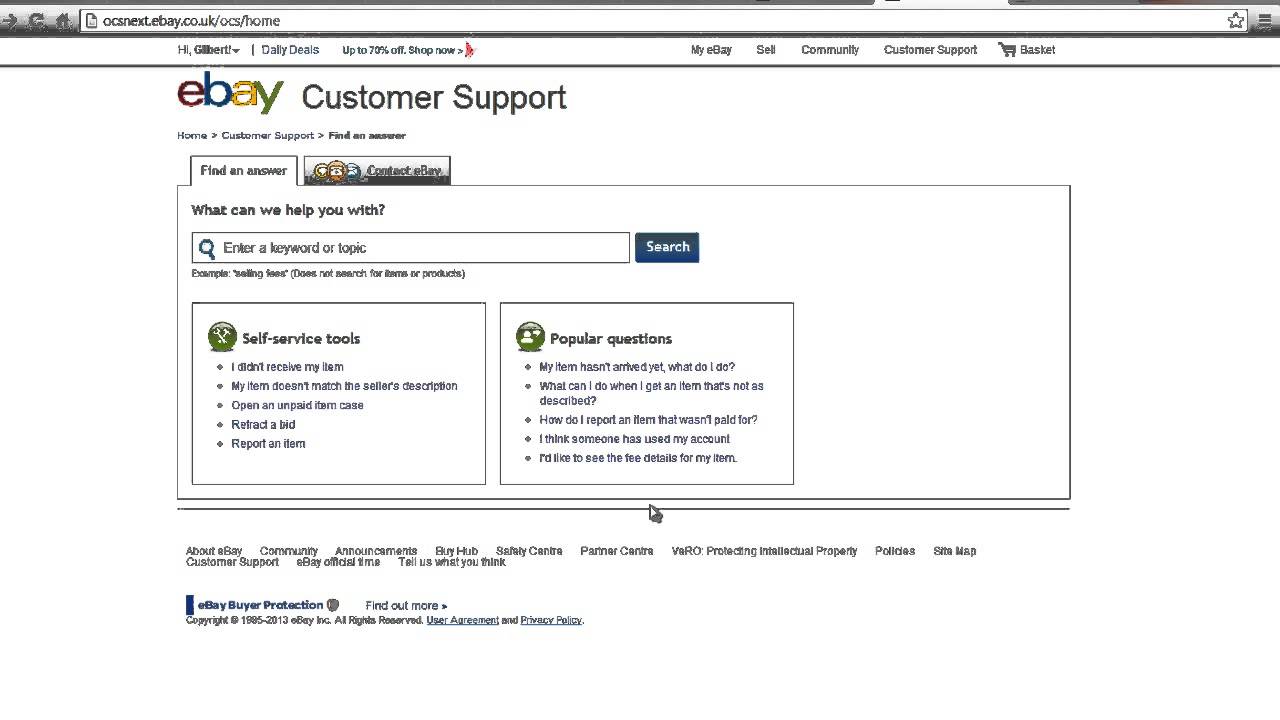The height and width of the screenshot is (720, 1280).
Task: Click the Popular questions people icon
Action: pos(530,337)
